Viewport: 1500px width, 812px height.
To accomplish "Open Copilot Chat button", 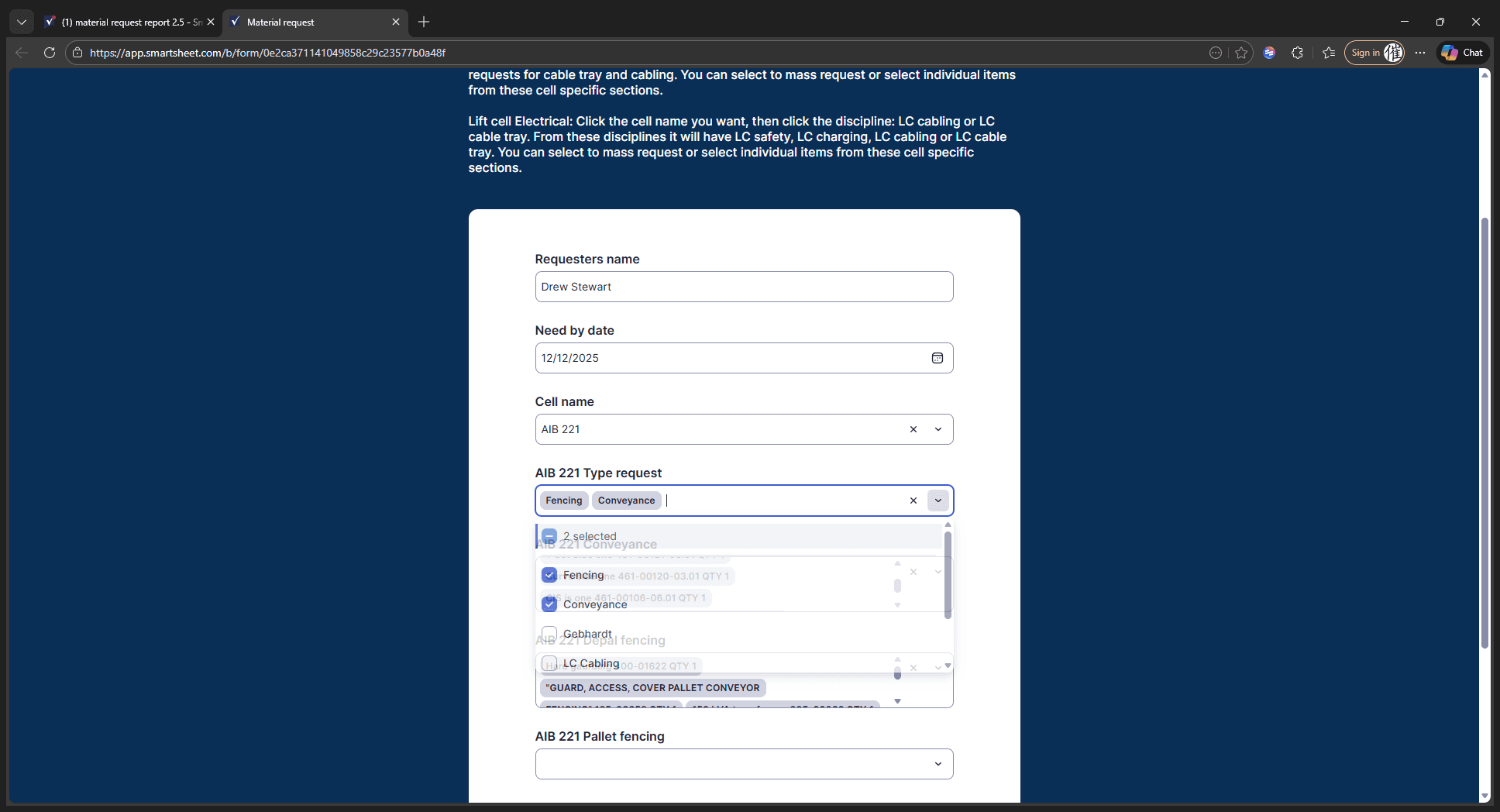I will (1463, 53).
